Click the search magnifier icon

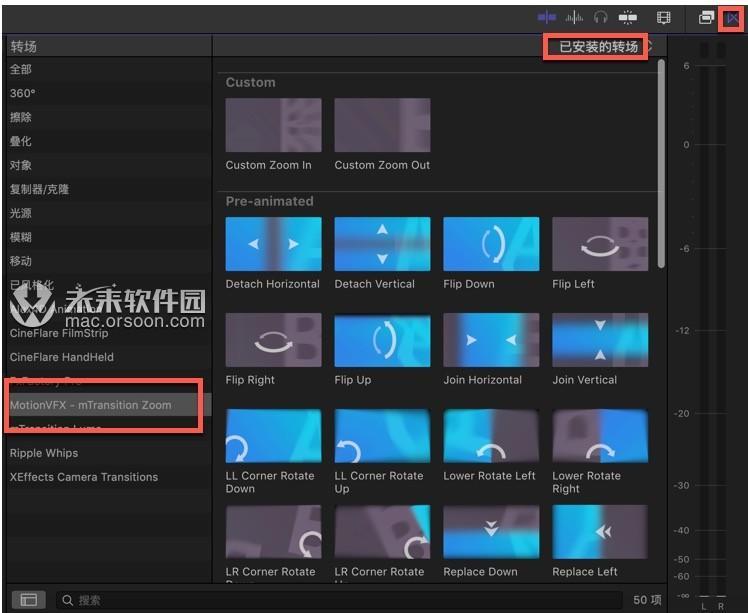[x=67, y=600]
